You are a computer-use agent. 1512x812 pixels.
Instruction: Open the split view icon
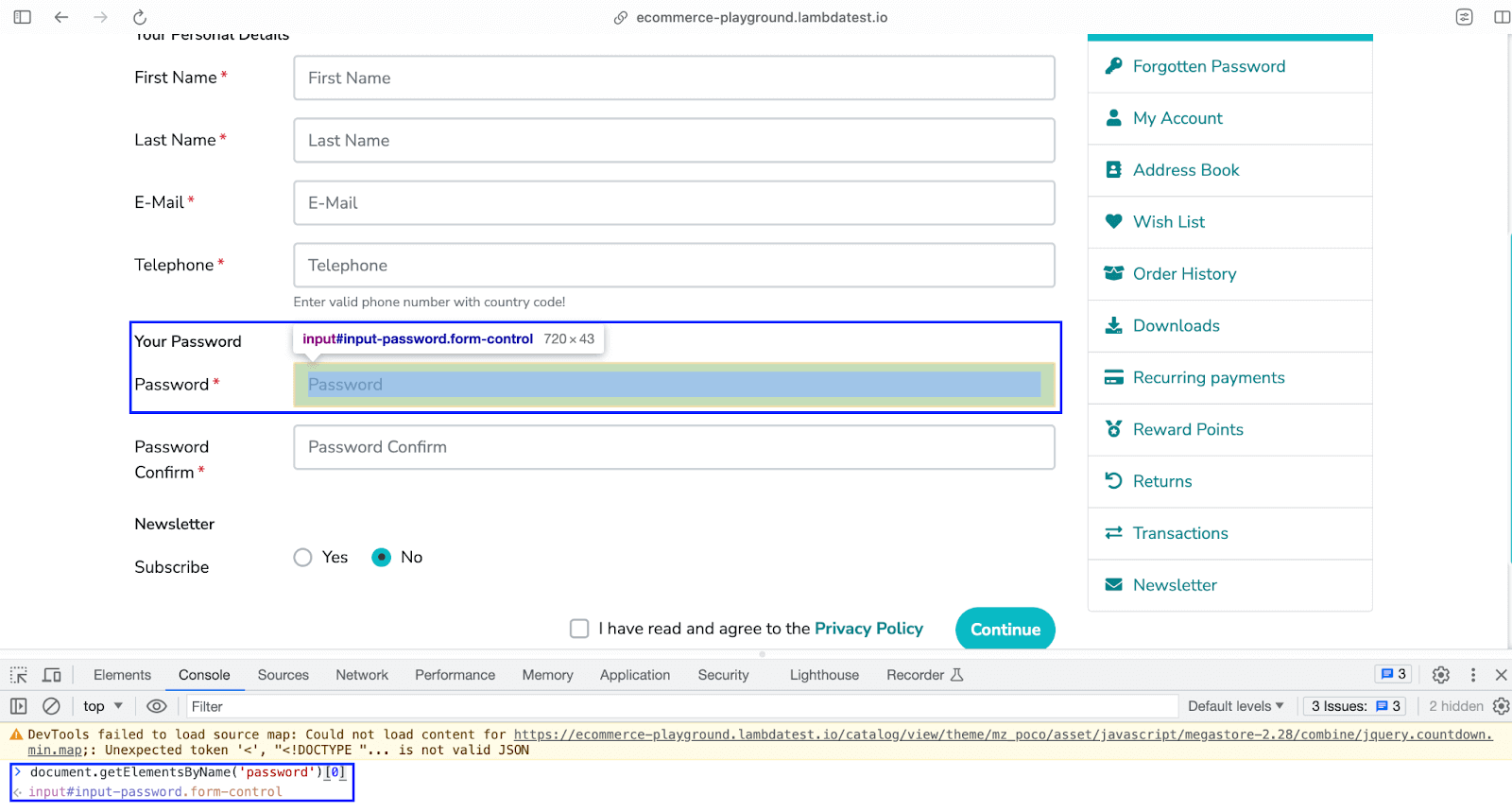pyautogui.click(x=1502, y=17)
